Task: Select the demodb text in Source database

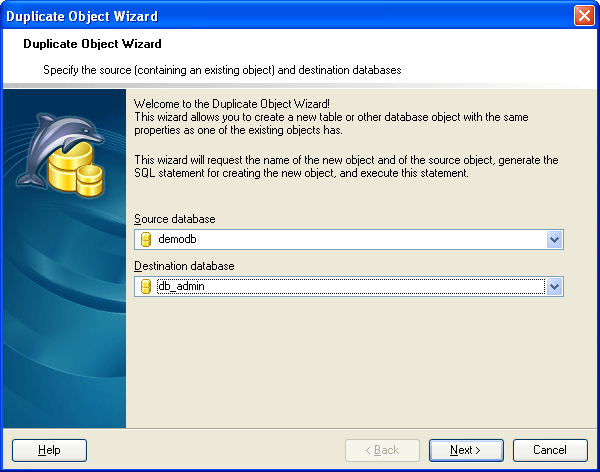Action: click(179, 239)
